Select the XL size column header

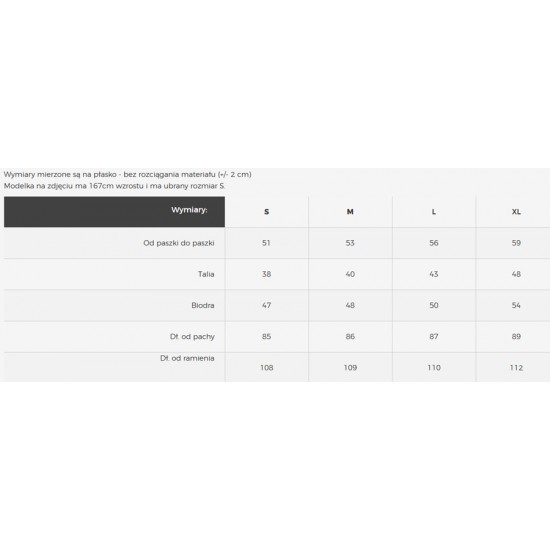click(516, 212)
